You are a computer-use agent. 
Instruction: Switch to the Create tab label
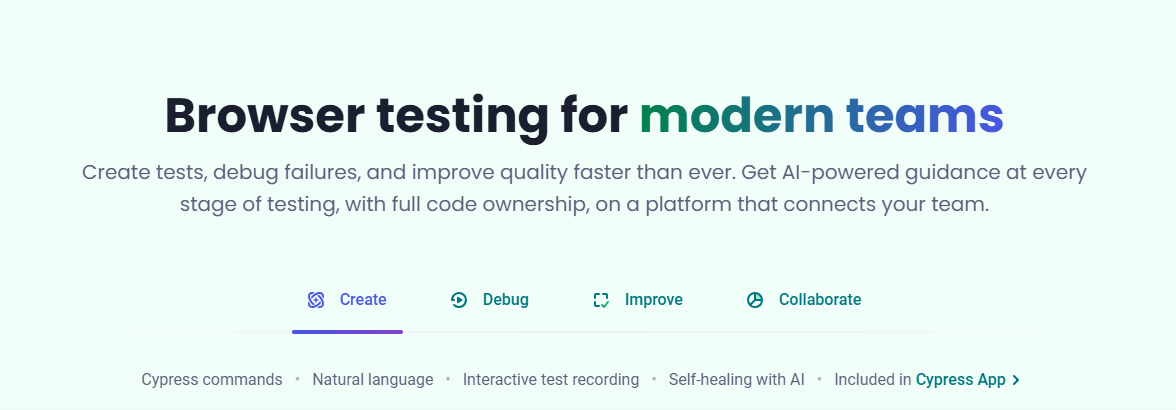pyautogui.click(x=363, y=300)
